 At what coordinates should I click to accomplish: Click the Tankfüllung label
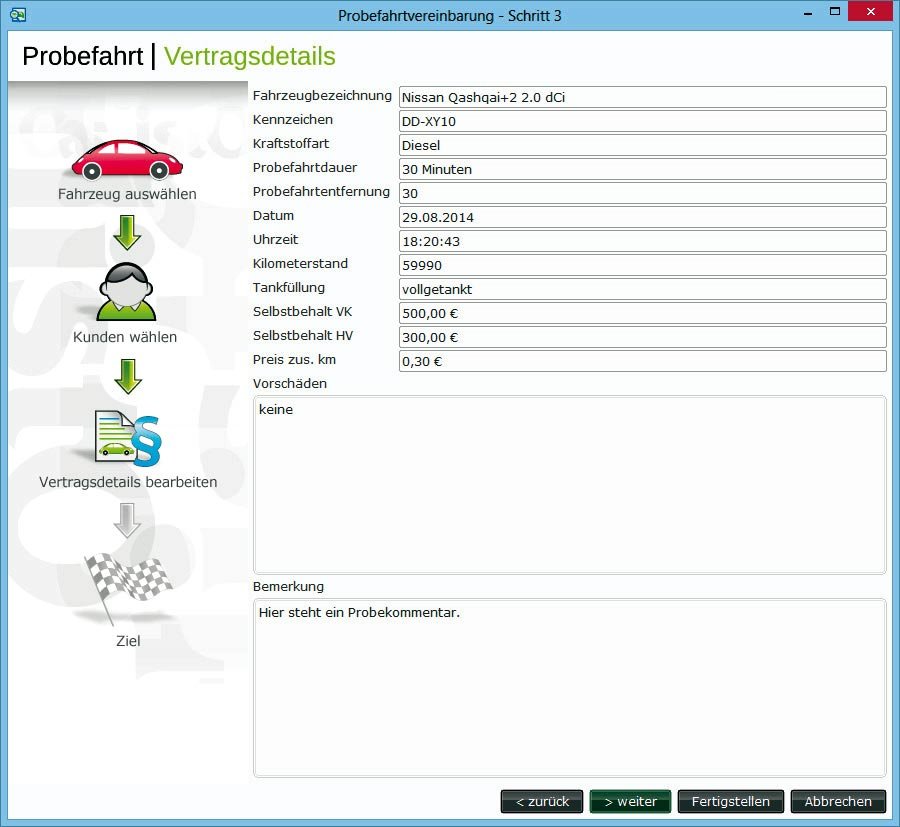(x=289, y=288)
